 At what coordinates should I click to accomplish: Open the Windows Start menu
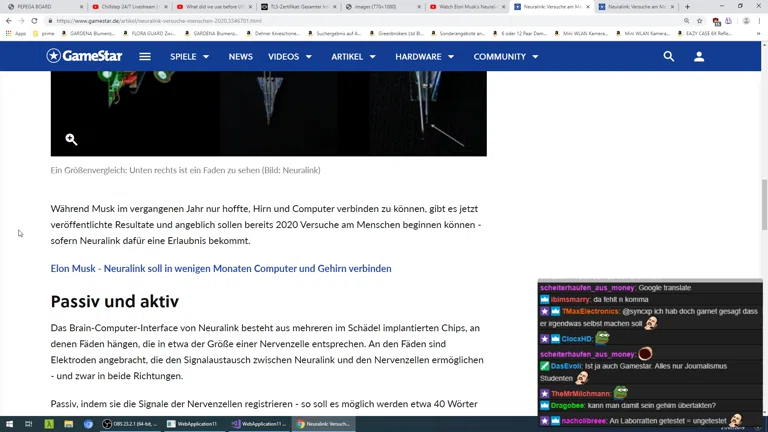9,424
